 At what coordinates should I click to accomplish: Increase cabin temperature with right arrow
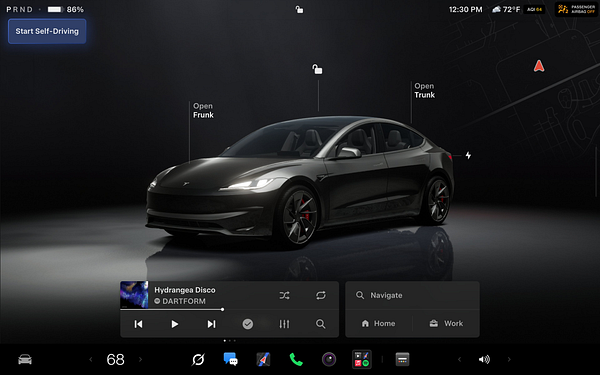point(140,359)
